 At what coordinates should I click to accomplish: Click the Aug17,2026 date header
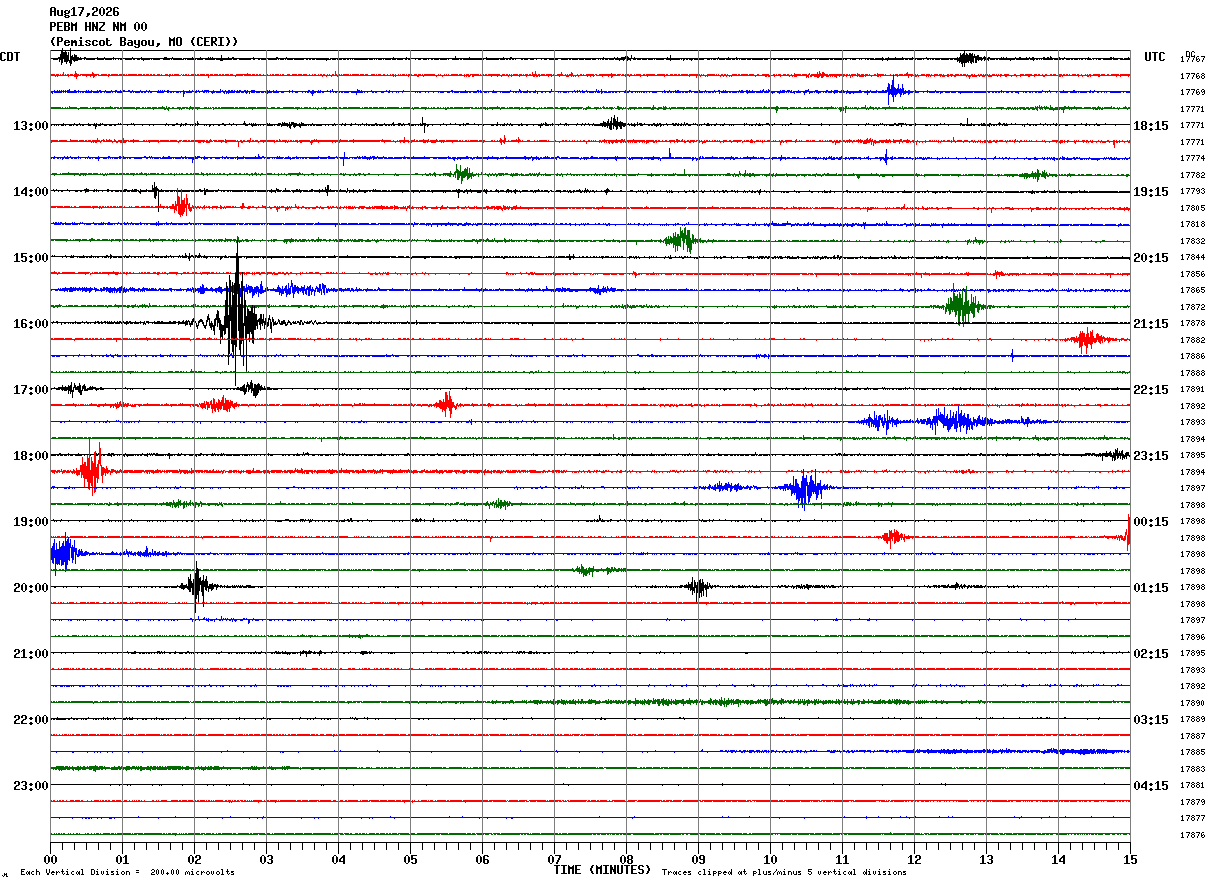pyautogui.click(x=84, y=12)
